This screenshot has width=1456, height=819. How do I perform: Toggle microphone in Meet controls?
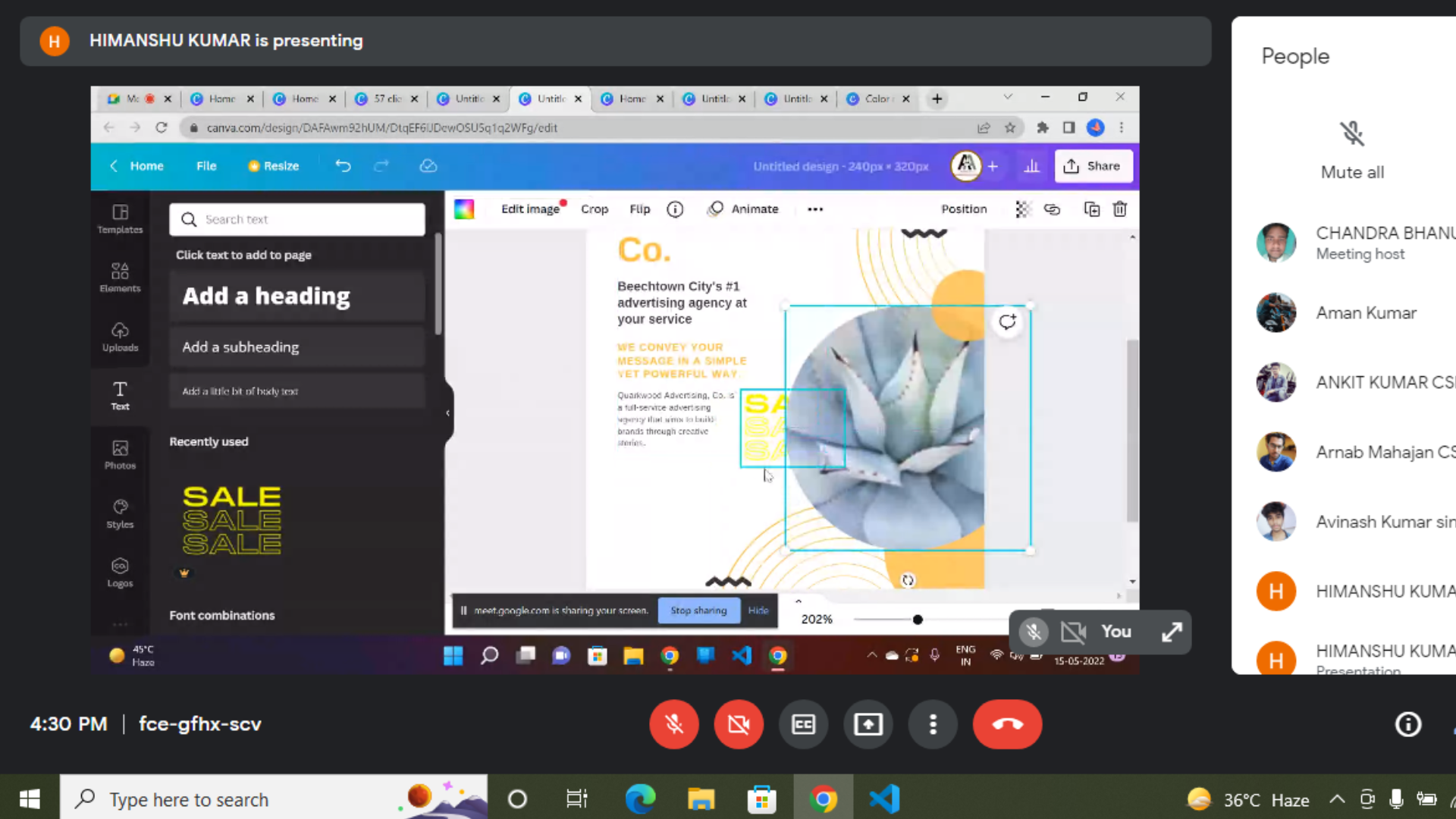[x=673, y=724]
